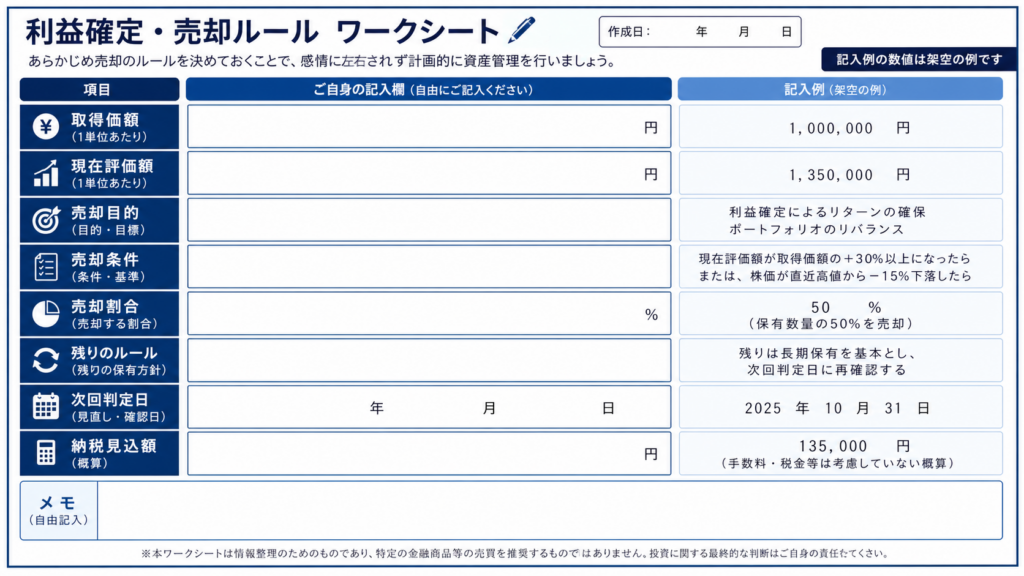Click the note (保有数量の50%を売却)
Image resolution: width=1024 pixels, height=576 pixels.
[830, 324]
